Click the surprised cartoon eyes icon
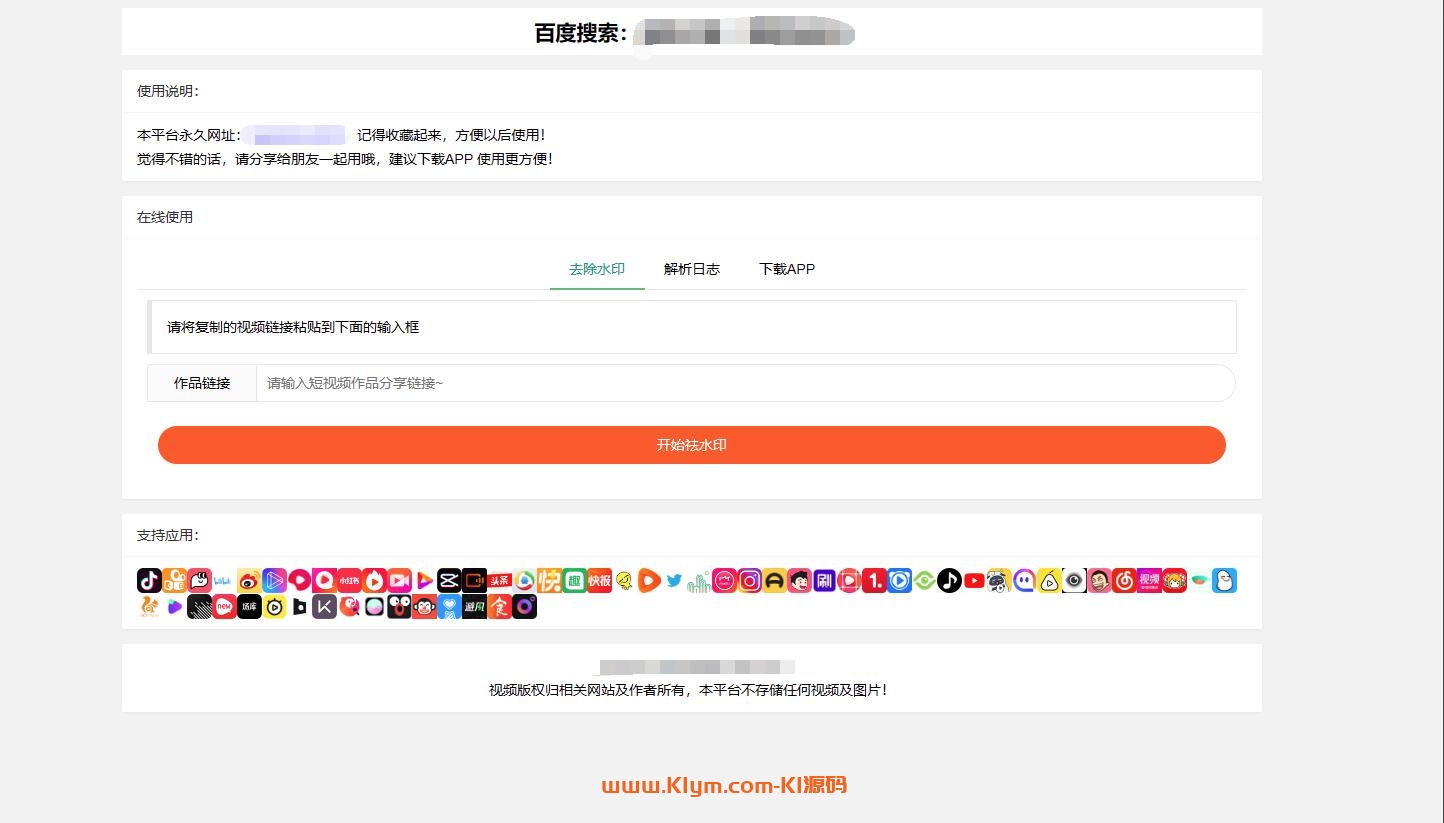 tap(399, 606)
